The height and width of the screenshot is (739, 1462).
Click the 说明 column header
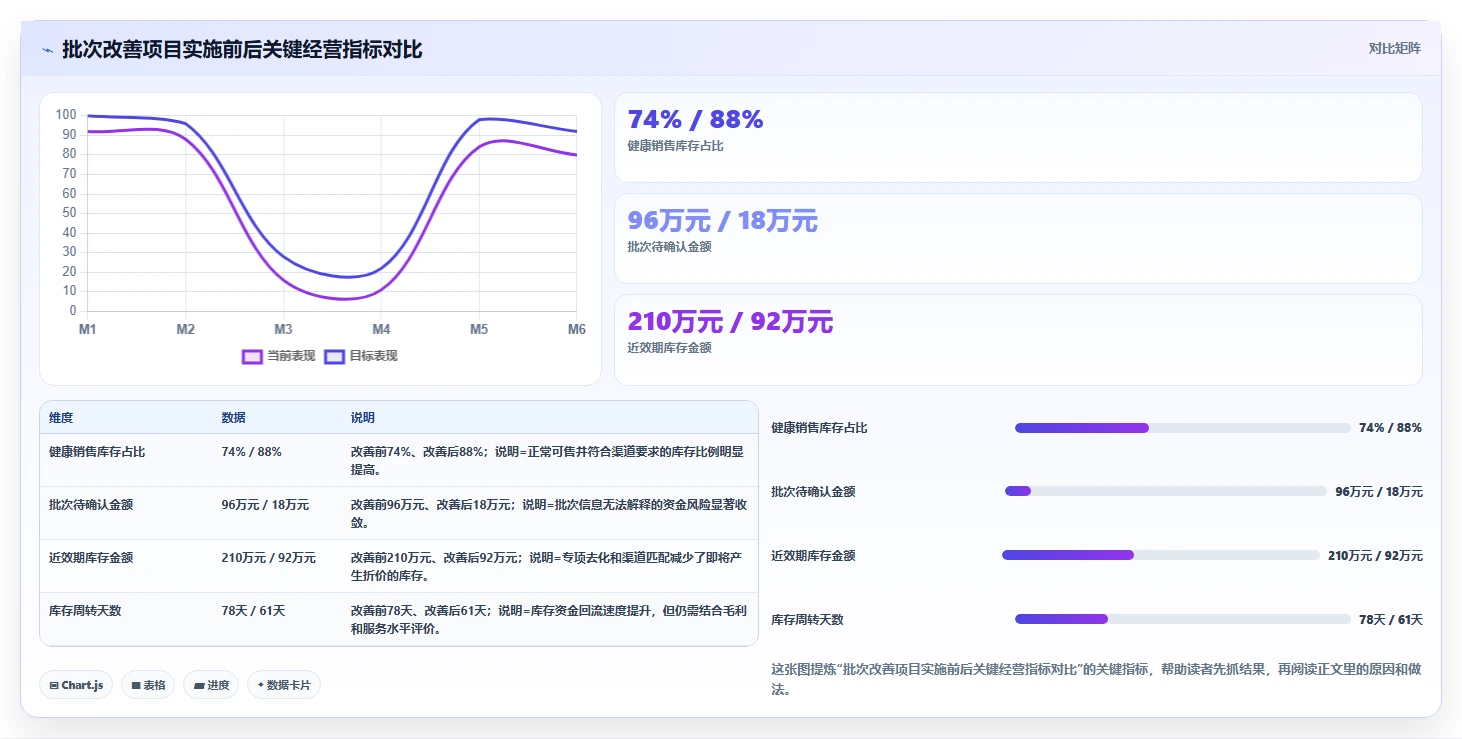pyautogui.click(x=362, y=418)
